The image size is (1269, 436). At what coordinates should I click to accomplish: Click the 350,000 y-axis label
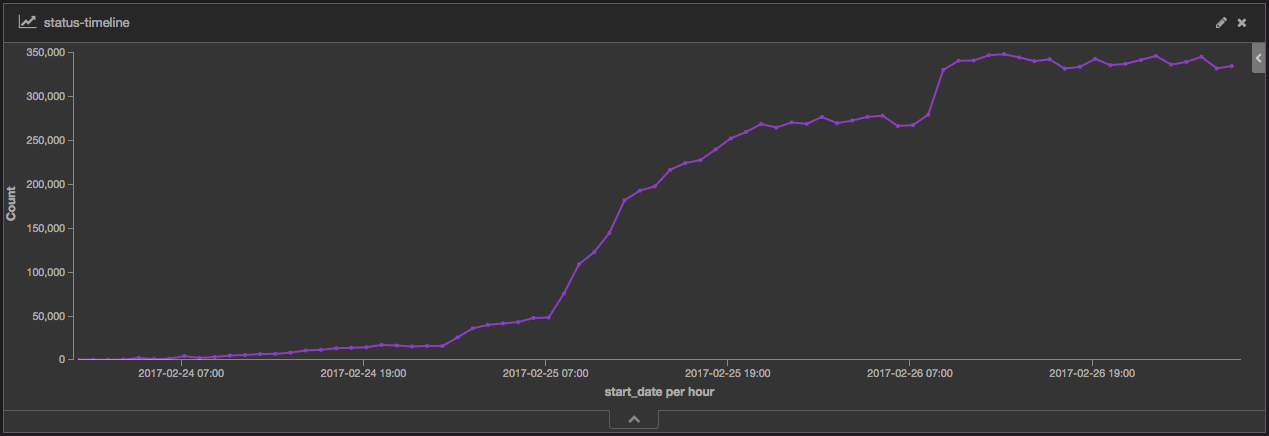tap(45, 52)
